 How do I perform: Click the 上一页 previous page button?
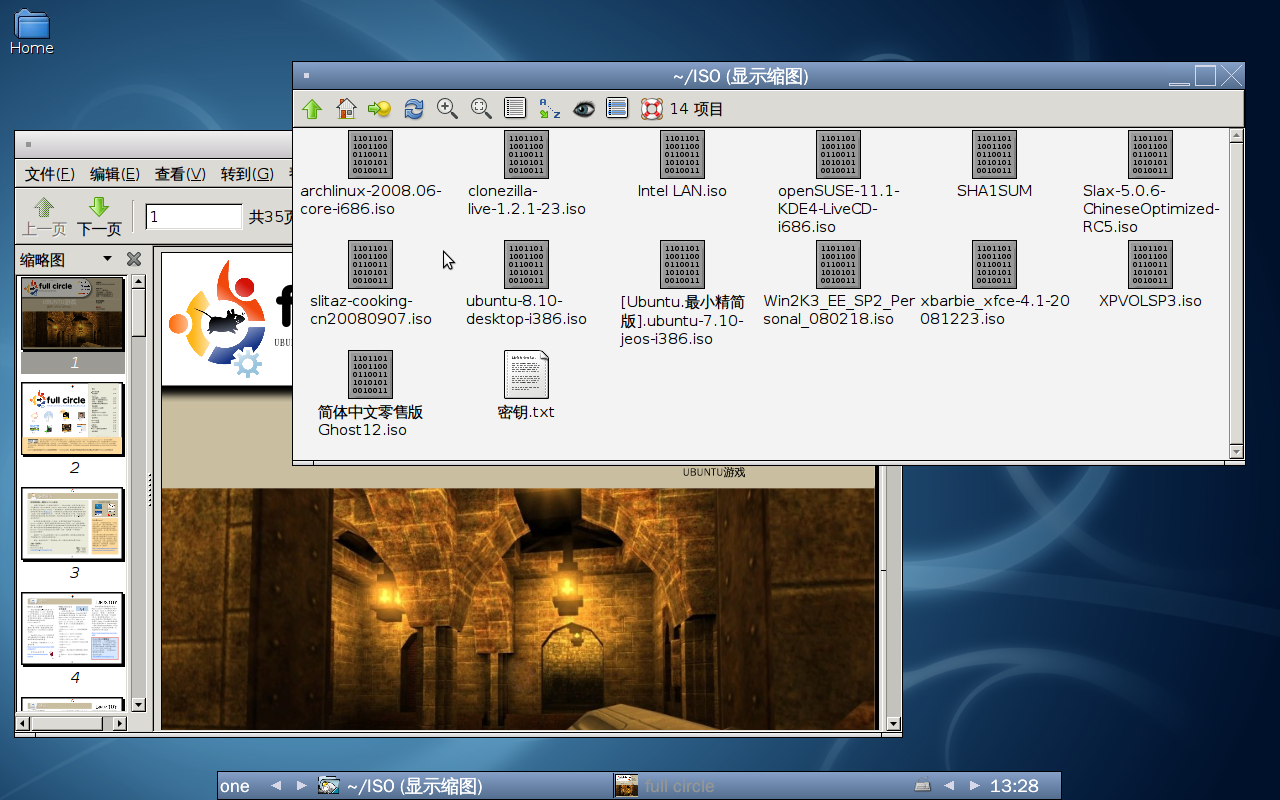(x=45, y=217)
